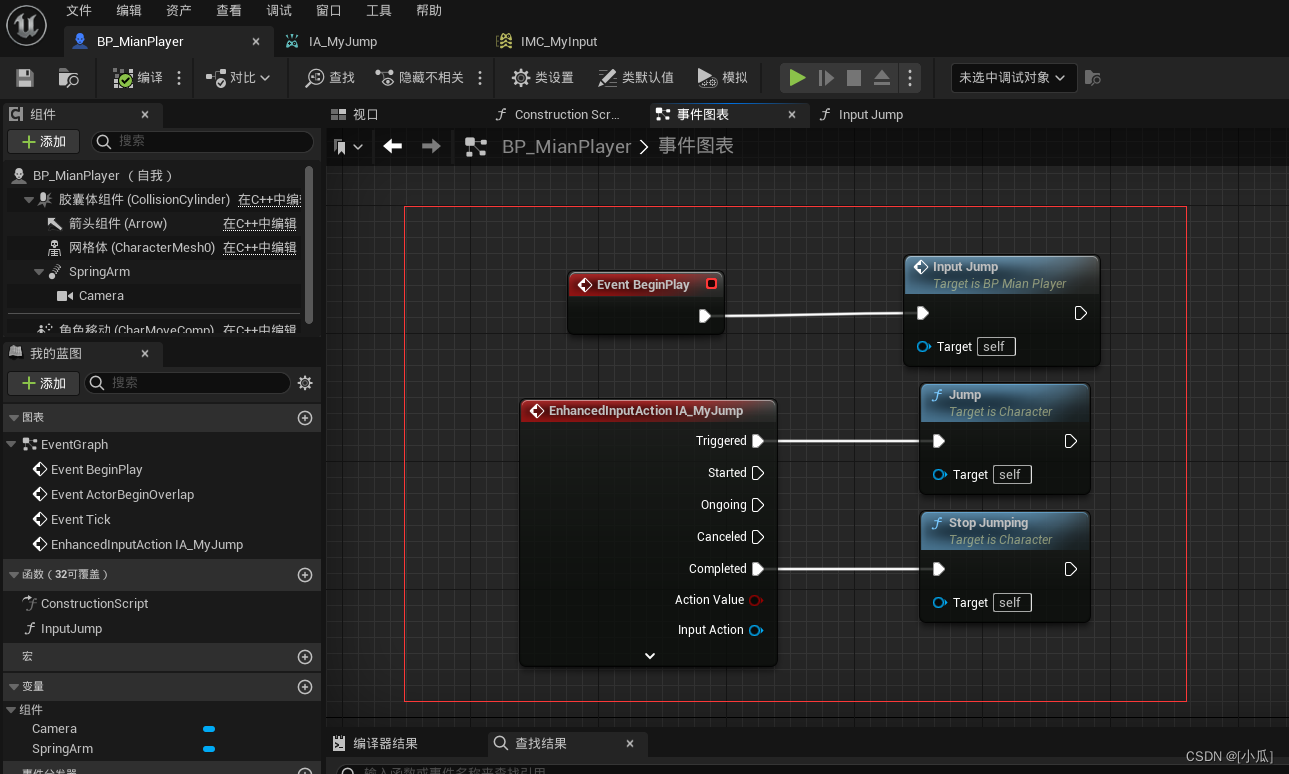Open the 资产 menu
The width and height of the screenshot is (1289, 774).
179,10
